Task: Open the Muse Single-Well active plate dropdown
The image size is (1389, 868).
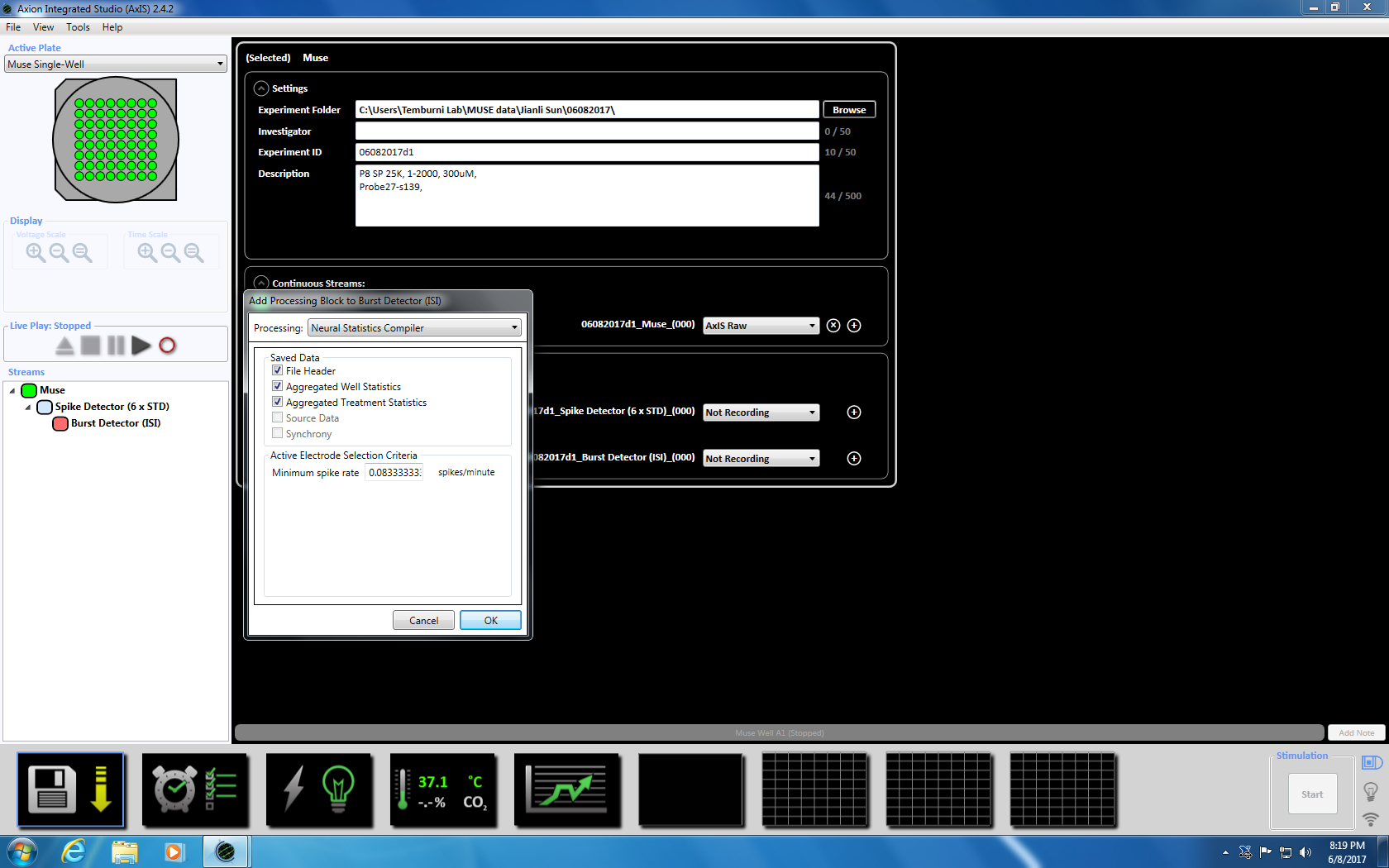Action: [x=116, y=64]
